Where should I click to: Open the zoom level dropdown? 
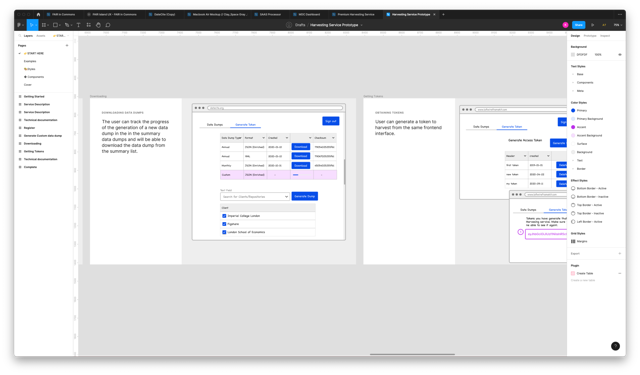pos(618,25)
